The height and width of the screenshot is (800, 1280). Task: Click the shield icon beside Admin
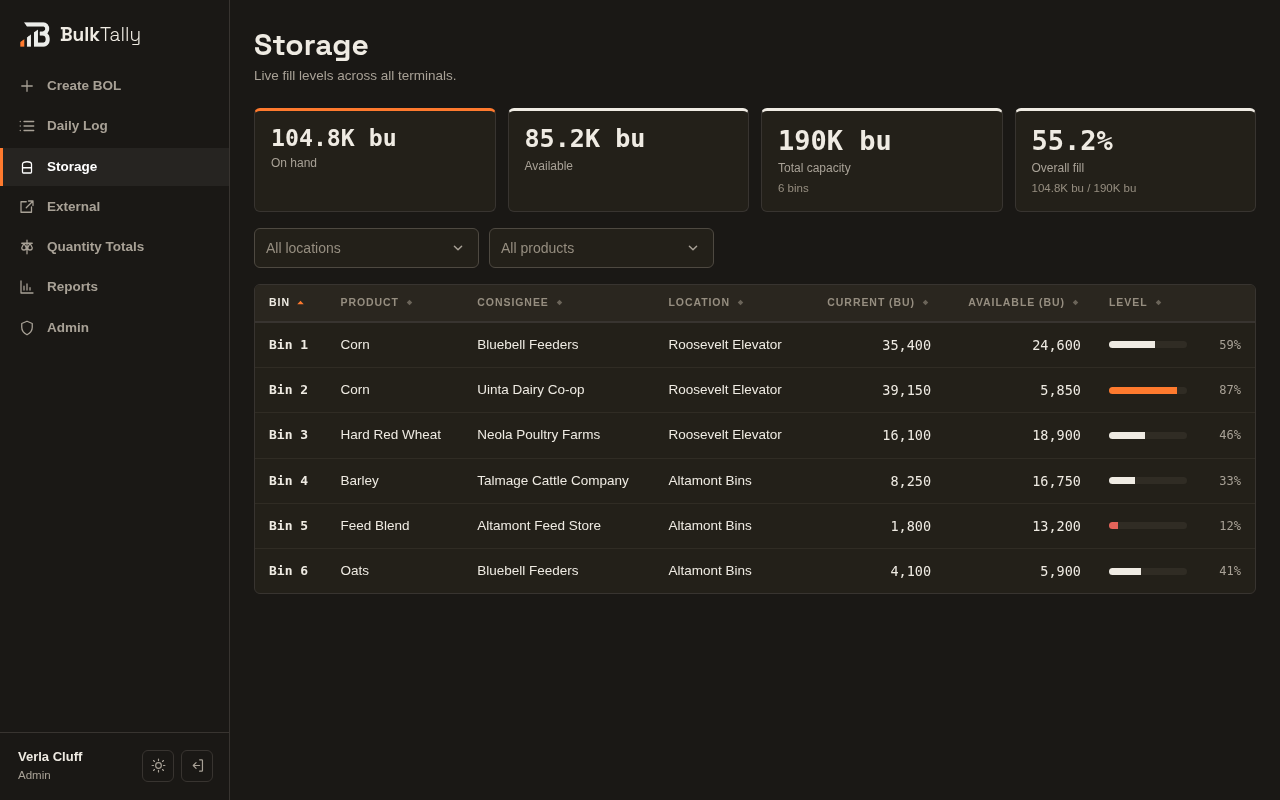[27, 328]
